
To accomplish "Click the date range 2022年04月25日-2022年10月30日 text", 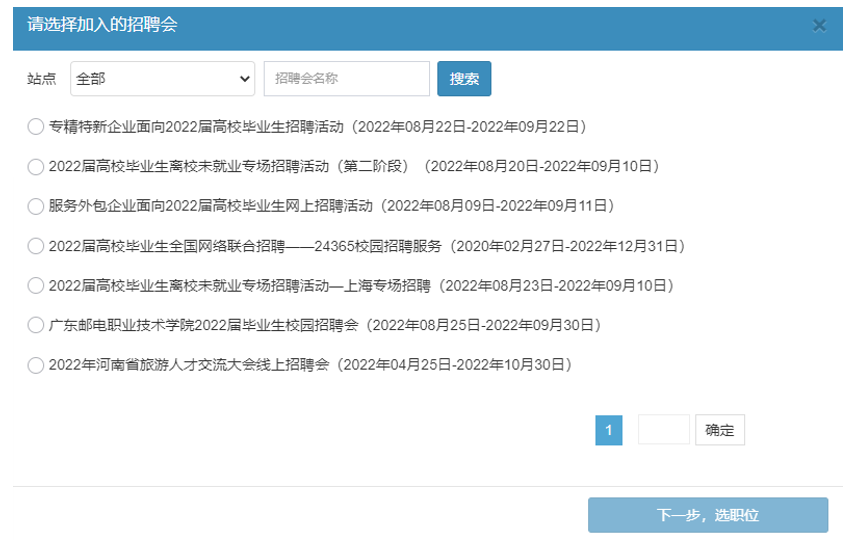I will [457, 366].
